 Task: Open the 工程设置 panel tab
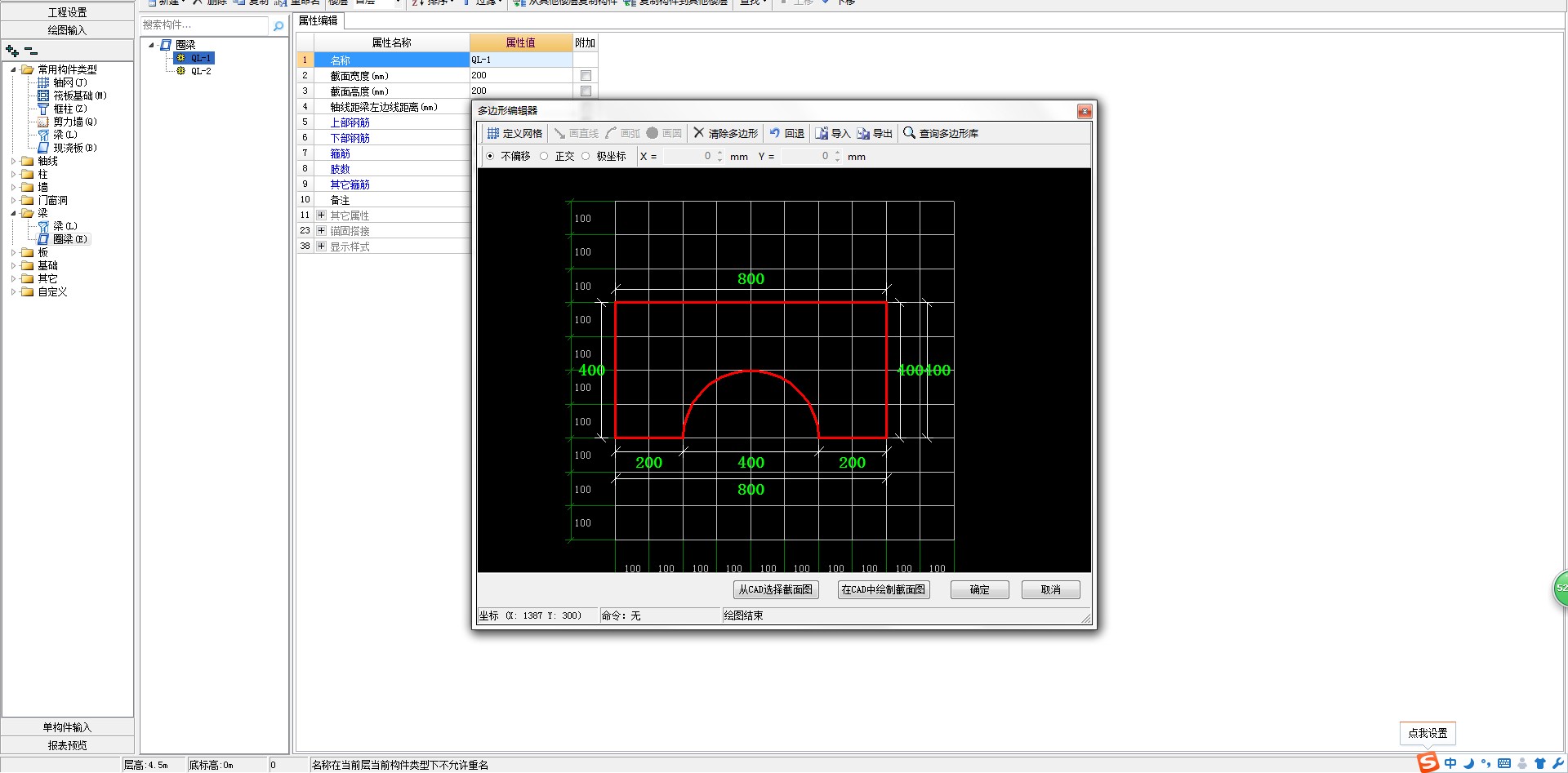tap(68, 12)
